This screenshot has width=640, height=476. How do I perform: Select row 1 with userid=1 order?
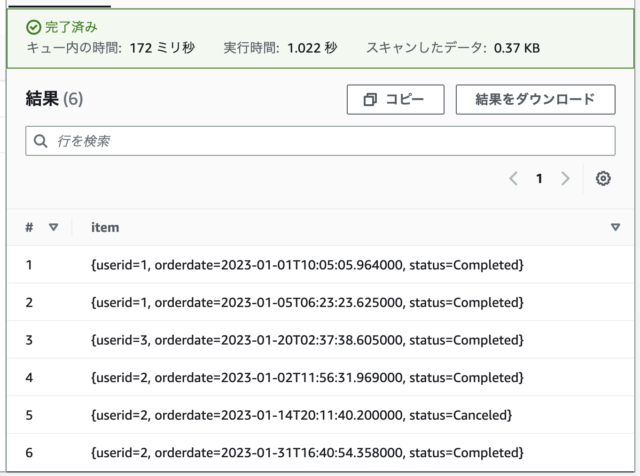pos(320,265)
